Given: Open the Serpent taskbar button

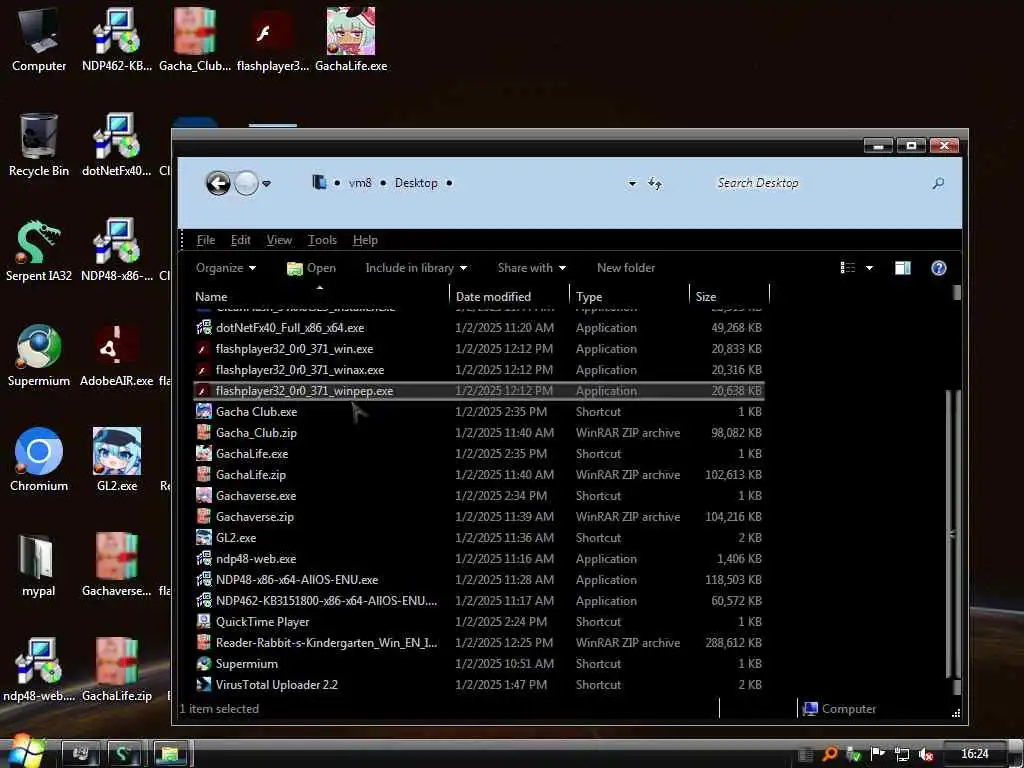Looking at the screenshot, I should click(122, 754).
